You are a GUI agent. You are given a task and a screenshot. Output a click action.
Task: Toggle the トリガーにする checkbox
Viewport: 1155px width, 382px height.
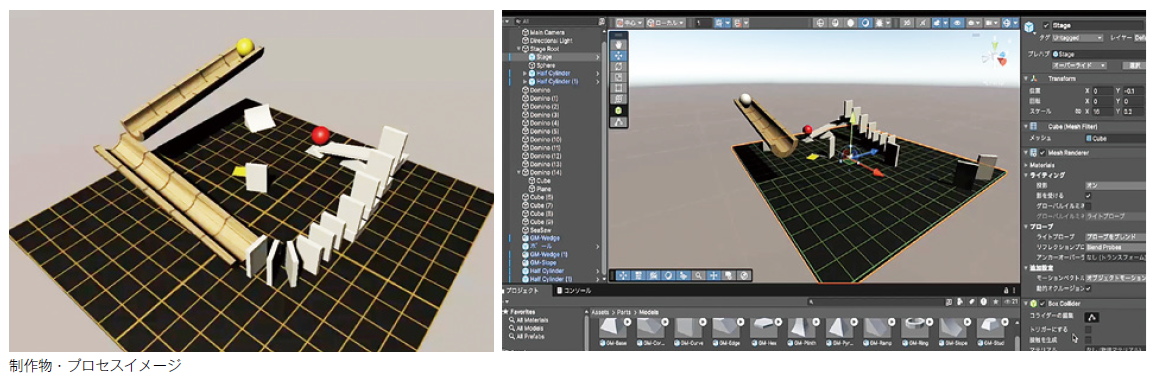click(x=1088, y=330)
